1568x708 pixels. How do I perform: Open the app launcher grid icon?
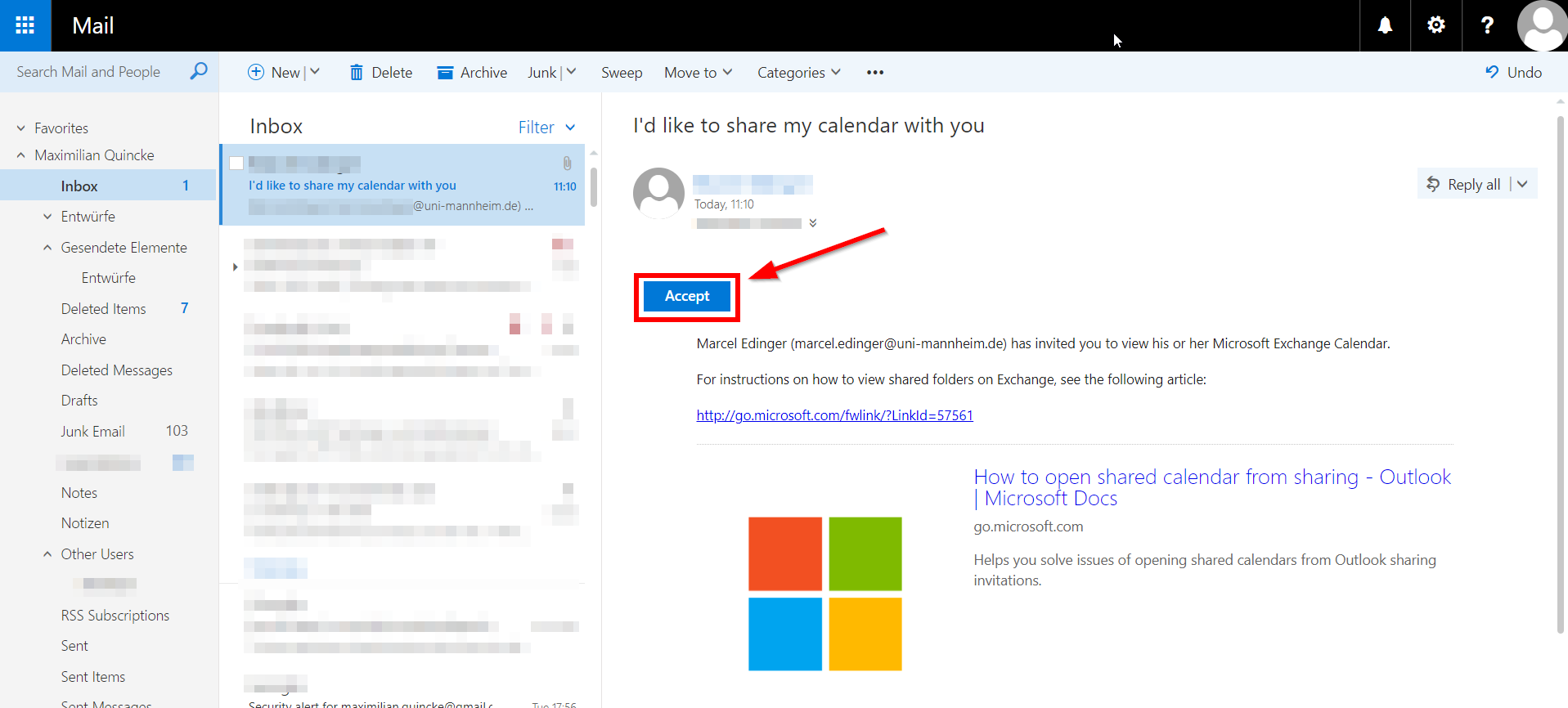[x=25, y=25]
